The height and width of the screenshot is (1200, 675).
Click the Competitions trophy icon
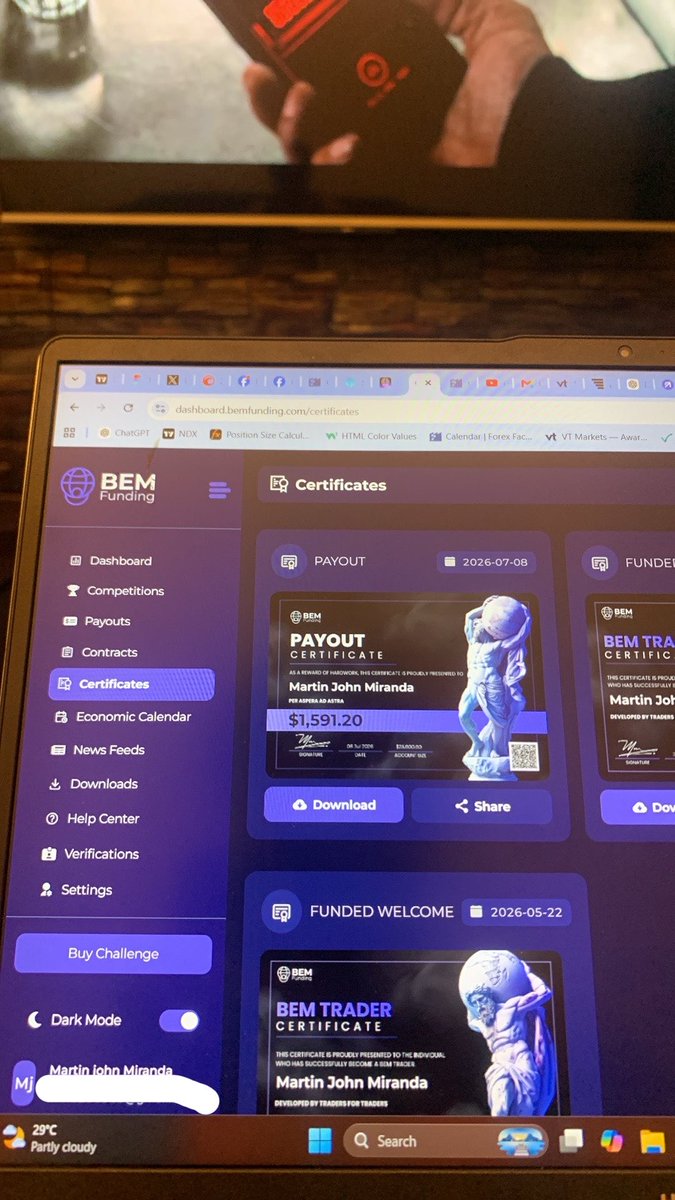tap(73, 591)
